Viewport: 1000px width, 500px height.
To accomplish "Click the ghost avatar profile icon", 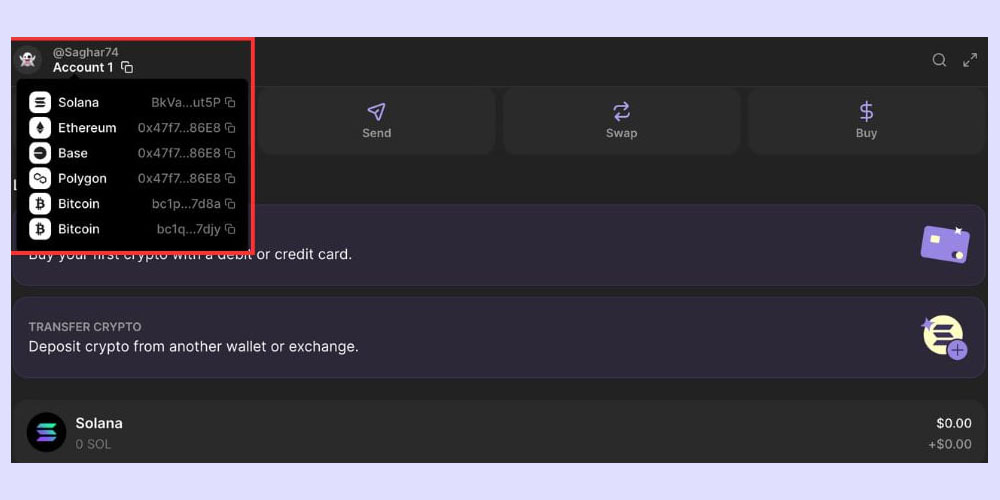I will click(x=28, y=59).
